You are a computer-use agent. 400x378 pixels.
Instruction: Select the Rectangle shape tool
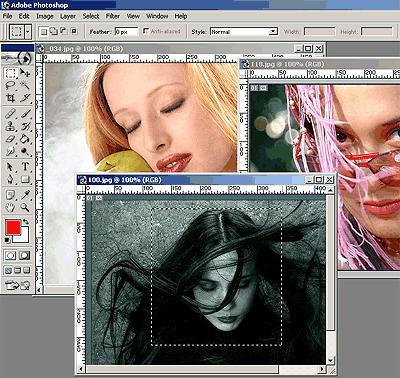click(25, 179)
